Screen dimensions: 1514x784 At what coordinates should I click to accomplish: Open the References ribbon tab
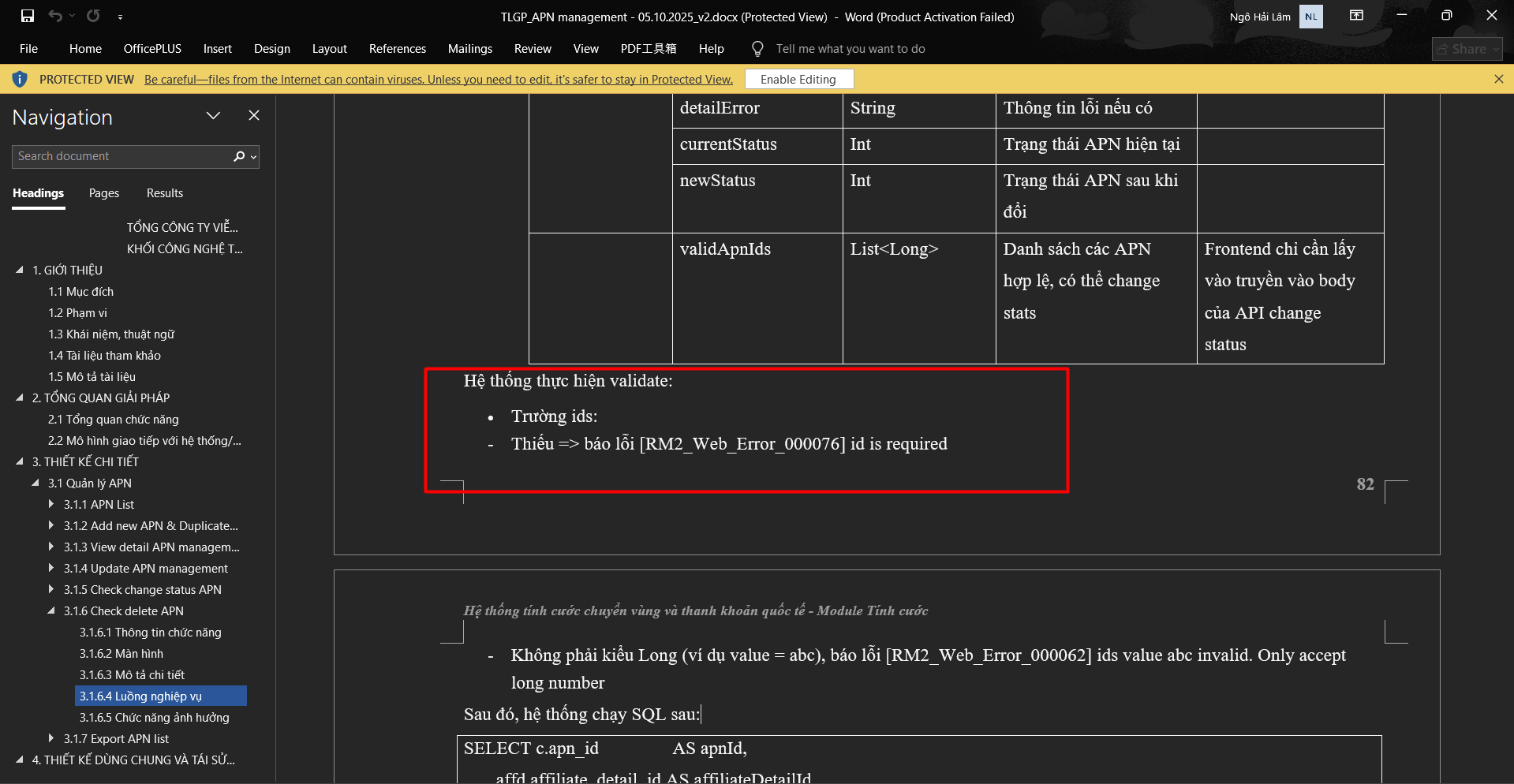tap(397, 49)
